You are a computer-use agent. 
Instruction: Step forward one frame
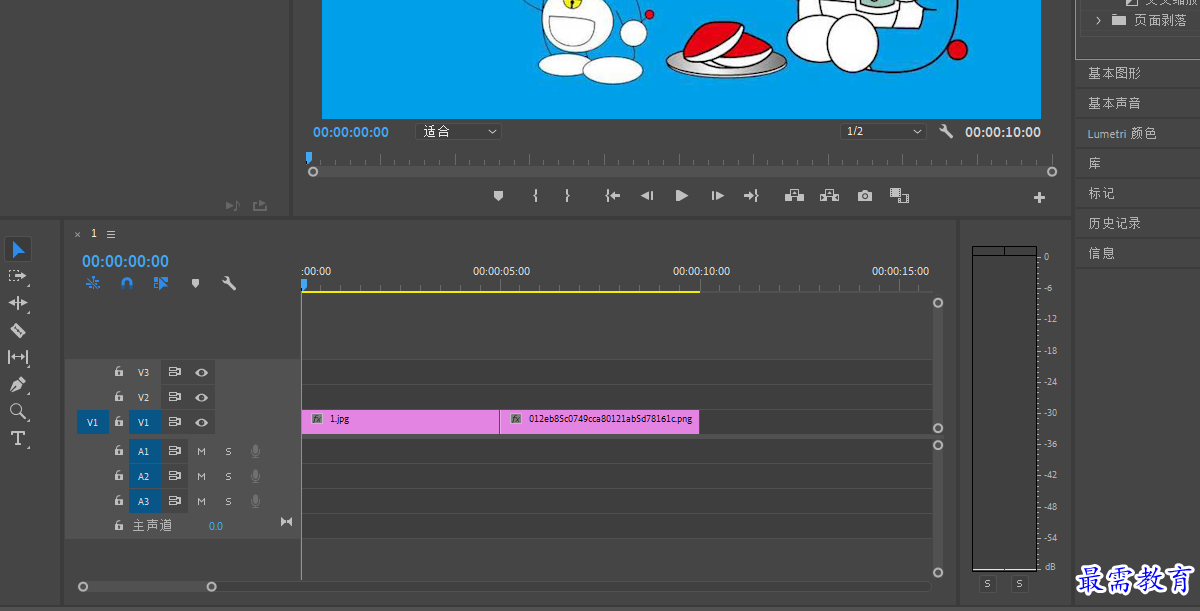coord(717,196)
